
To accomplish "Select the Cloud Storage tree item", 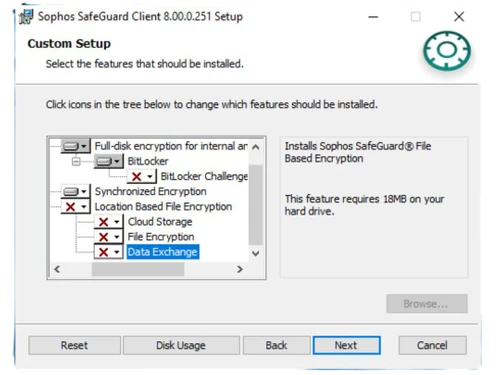I will (160, 222).
